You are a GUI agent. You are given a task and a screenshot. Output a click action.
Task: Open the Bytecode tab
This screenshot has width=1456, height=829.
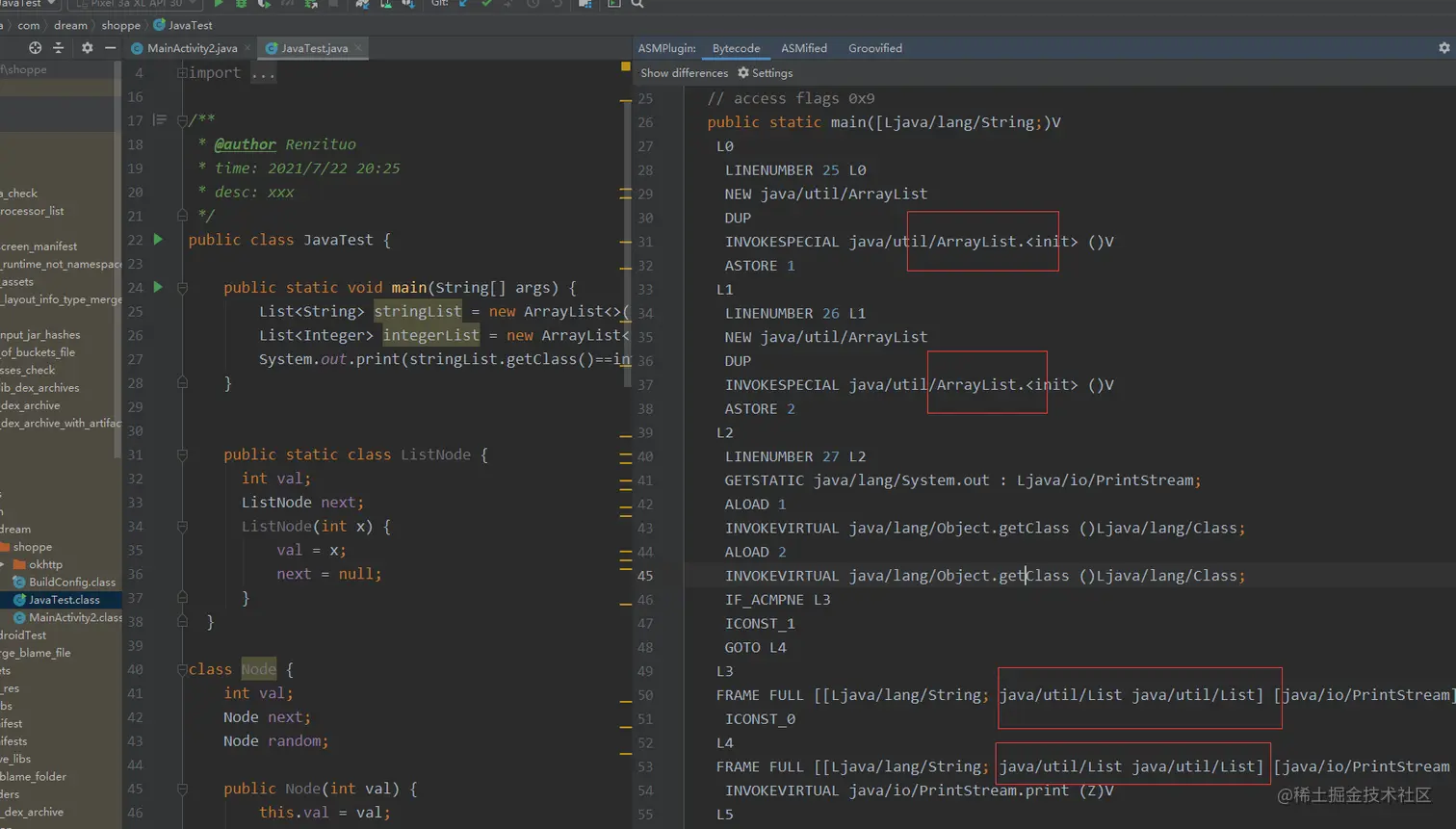[x=737, y=48]
